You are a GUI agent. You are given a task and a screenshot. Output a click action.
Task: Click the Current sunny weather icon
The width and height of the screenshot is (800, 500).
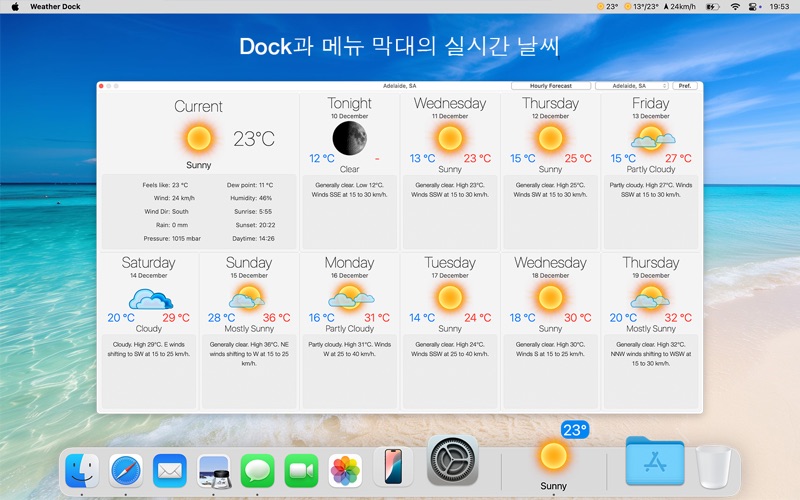(198, 138)
